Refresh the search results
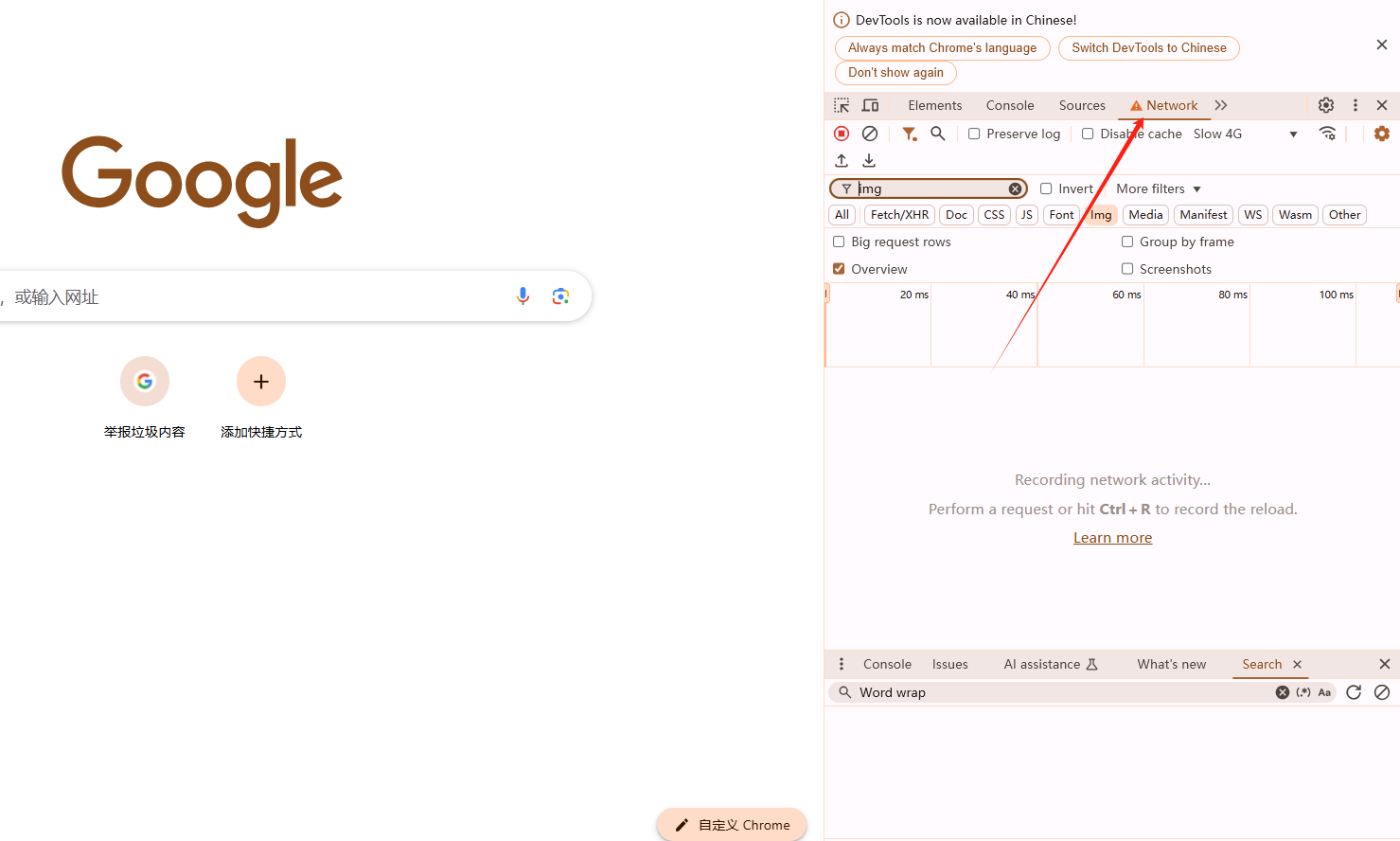The width and height of the screenshot is (1400, 841). click(x=1354, y=692)
